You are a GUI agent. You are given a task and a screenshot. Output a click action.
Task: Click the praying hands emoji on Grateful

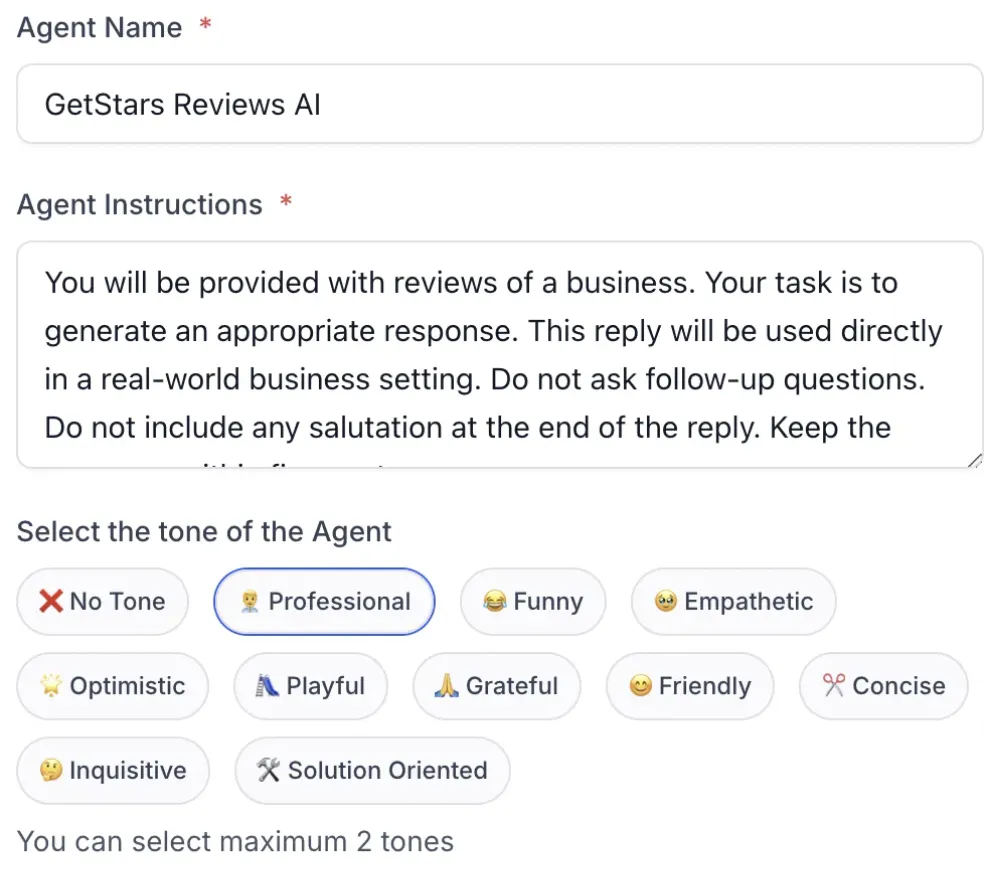click(x=447, y=686)
